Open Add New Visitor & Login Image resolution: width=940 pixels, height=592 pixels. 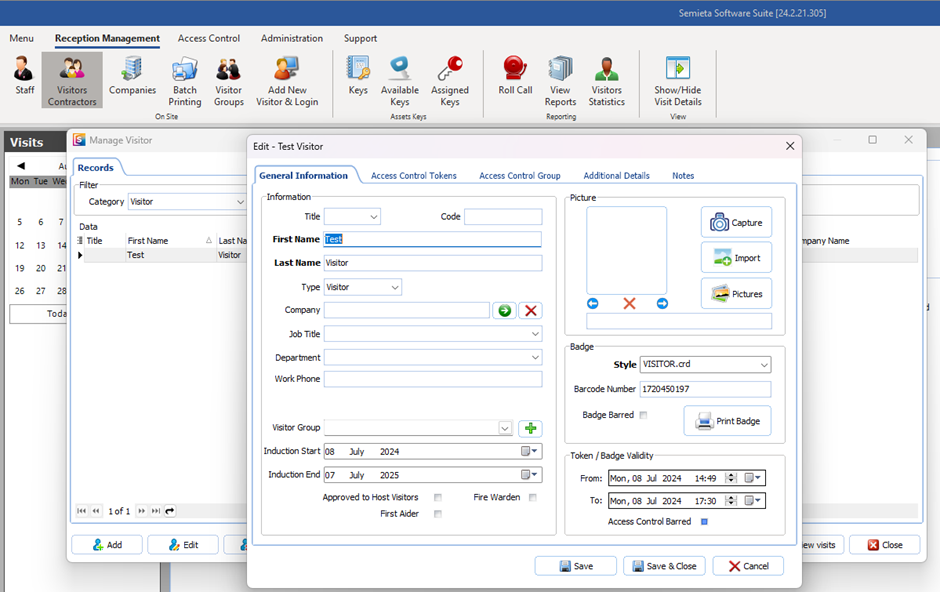tap(287, 80)
